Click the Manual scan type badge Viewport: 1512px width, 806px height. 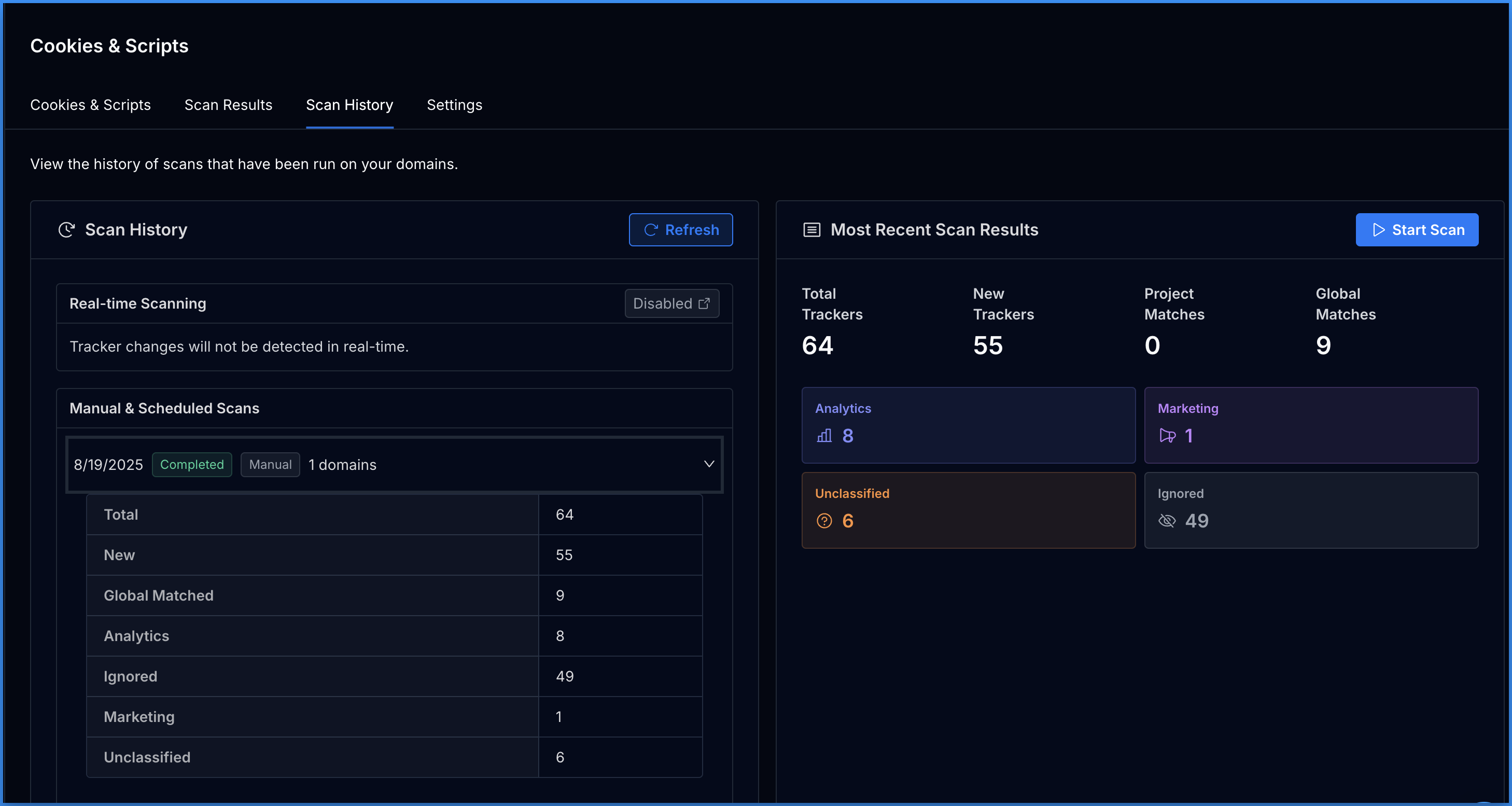tap(270, 464)
